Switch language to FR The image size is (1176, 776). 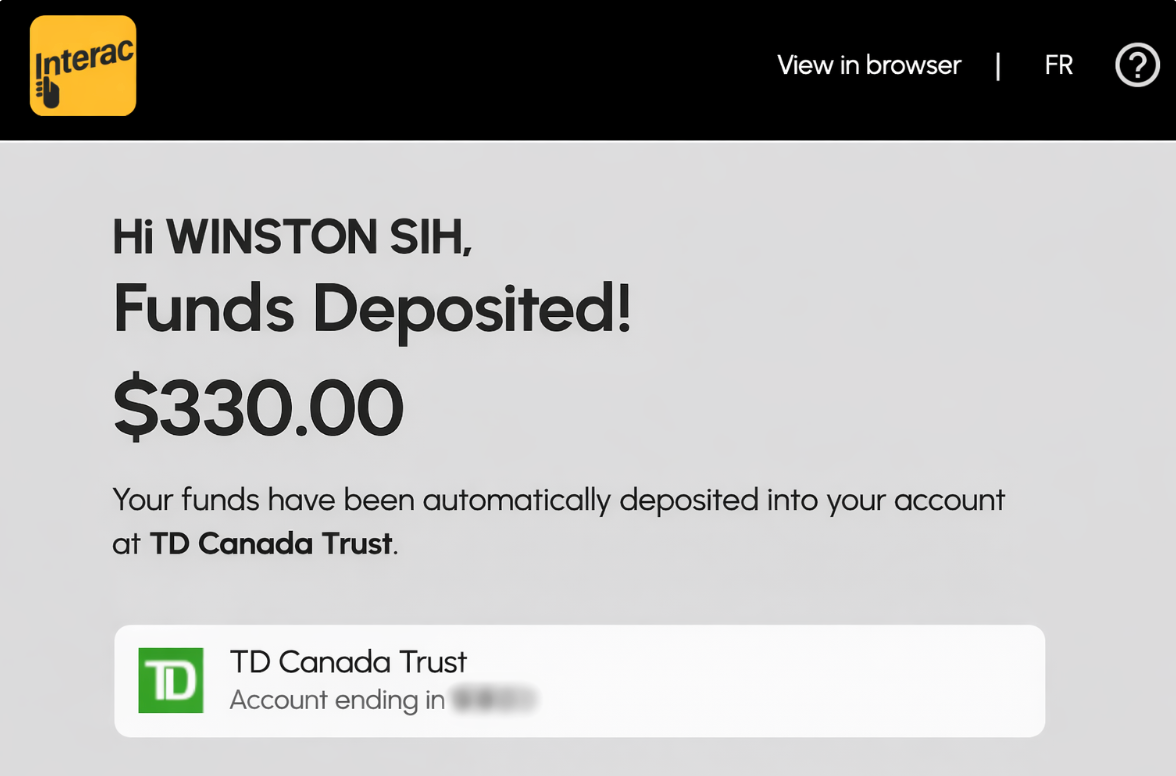tap(1058, 66)
